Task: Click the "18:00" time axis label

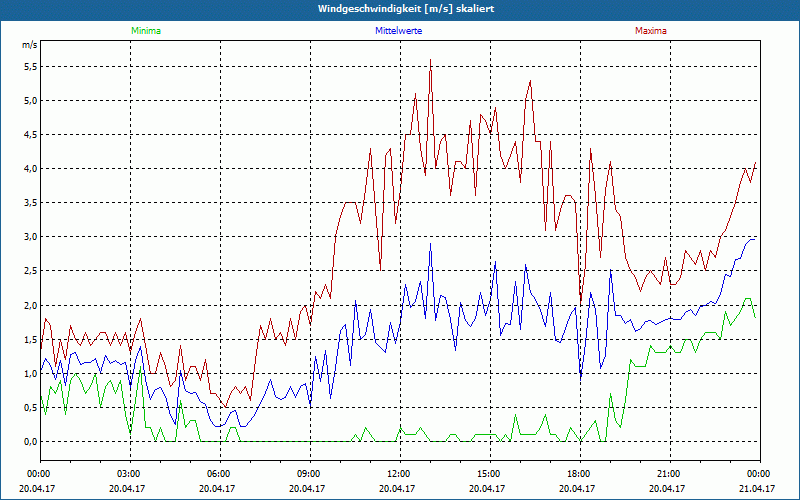Action: 580,474
